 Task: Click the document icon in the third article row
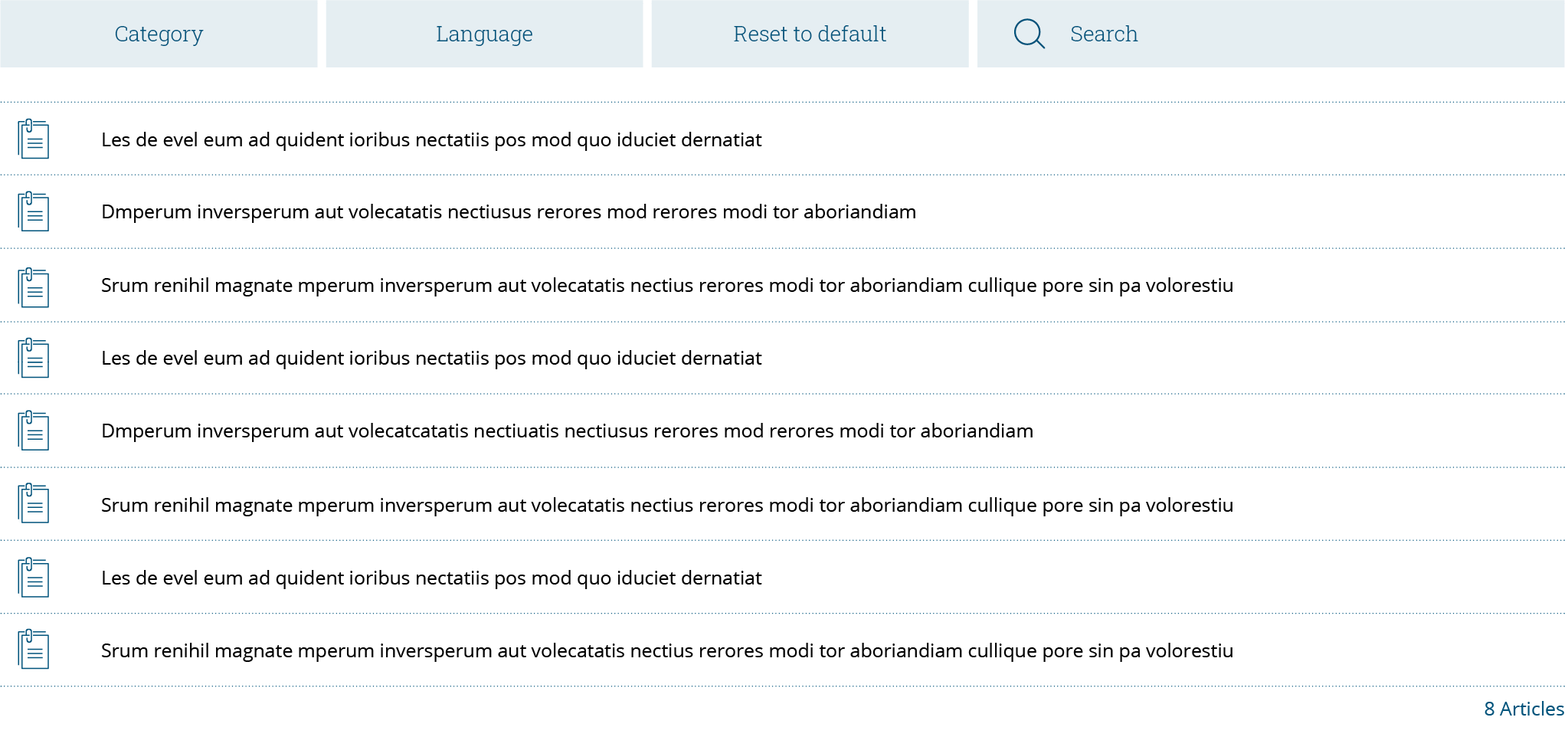[x=34, y=287]
